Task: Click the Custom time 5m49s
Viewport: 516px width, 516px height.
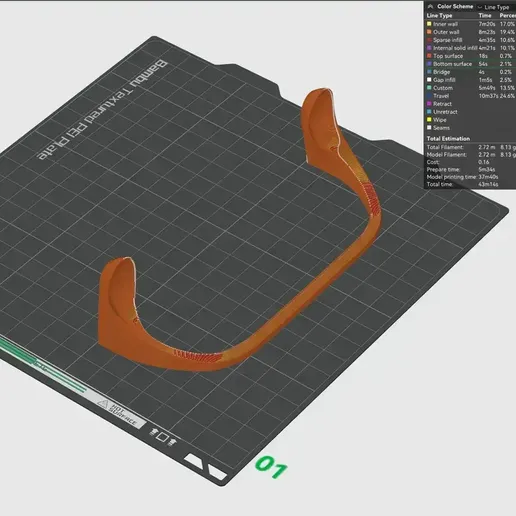Action: click(487, 88)
